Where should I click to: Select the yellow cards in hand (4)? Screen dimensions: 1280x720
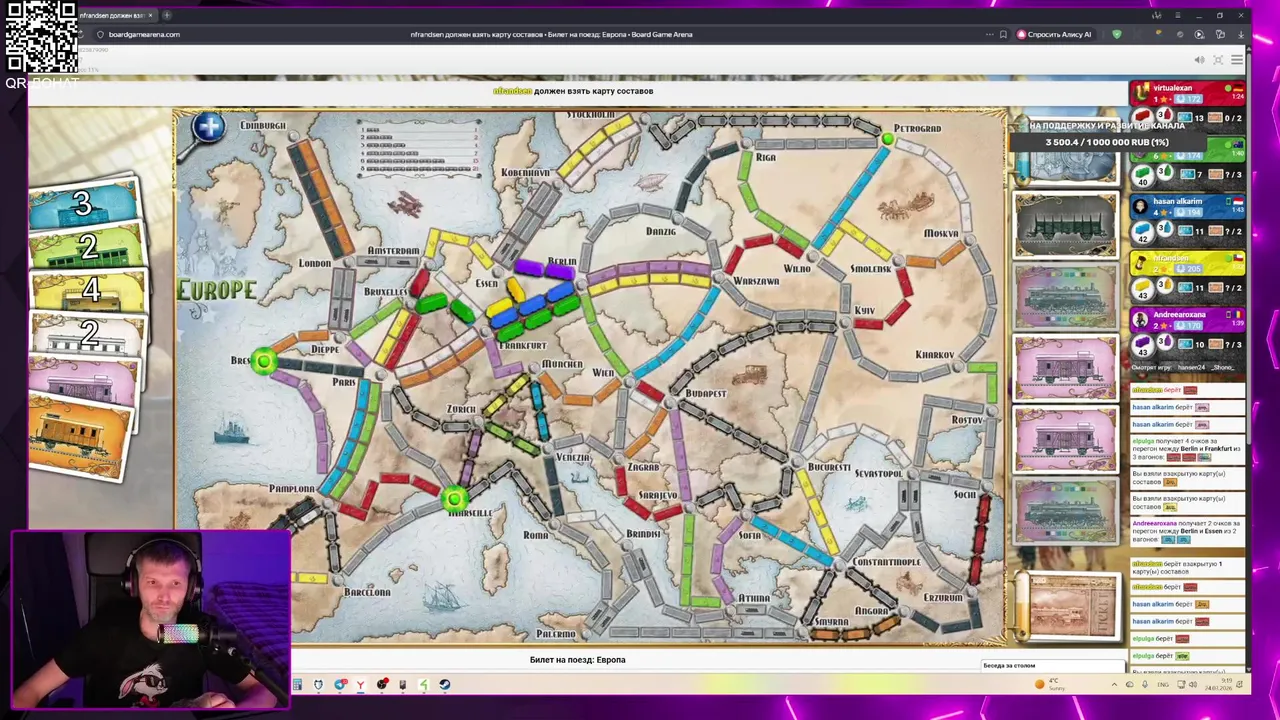click(90, 290)
